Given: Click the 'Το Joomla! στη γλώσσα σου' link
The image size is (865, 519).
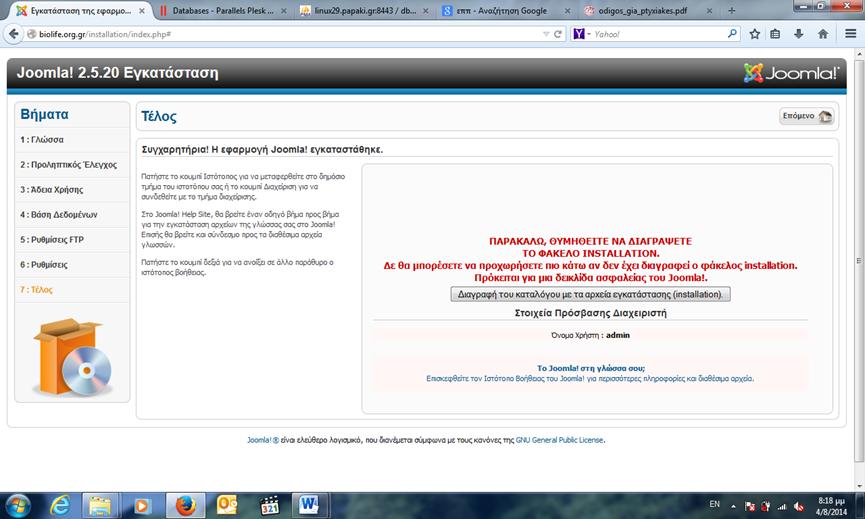Looking at the screenshot, I should click(591, 368).
